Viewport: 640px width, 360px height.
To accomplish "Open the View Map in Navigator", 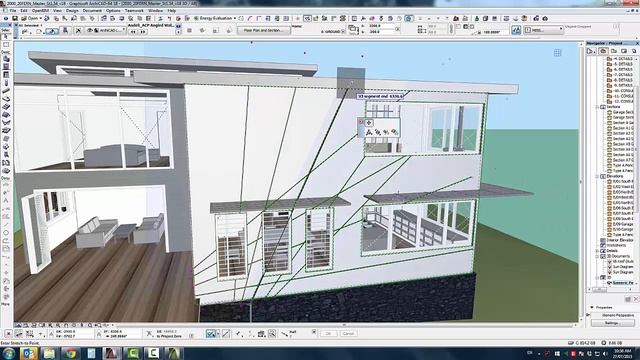I will click(x=613, y=51).
